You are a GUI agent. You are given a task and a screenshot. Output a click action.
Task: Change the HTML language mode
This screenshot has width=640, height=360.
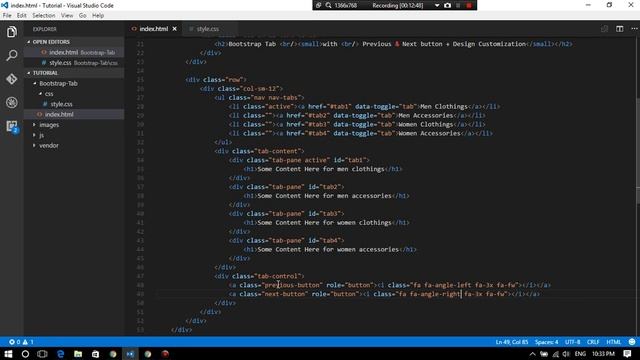click(x=613, y=342)
